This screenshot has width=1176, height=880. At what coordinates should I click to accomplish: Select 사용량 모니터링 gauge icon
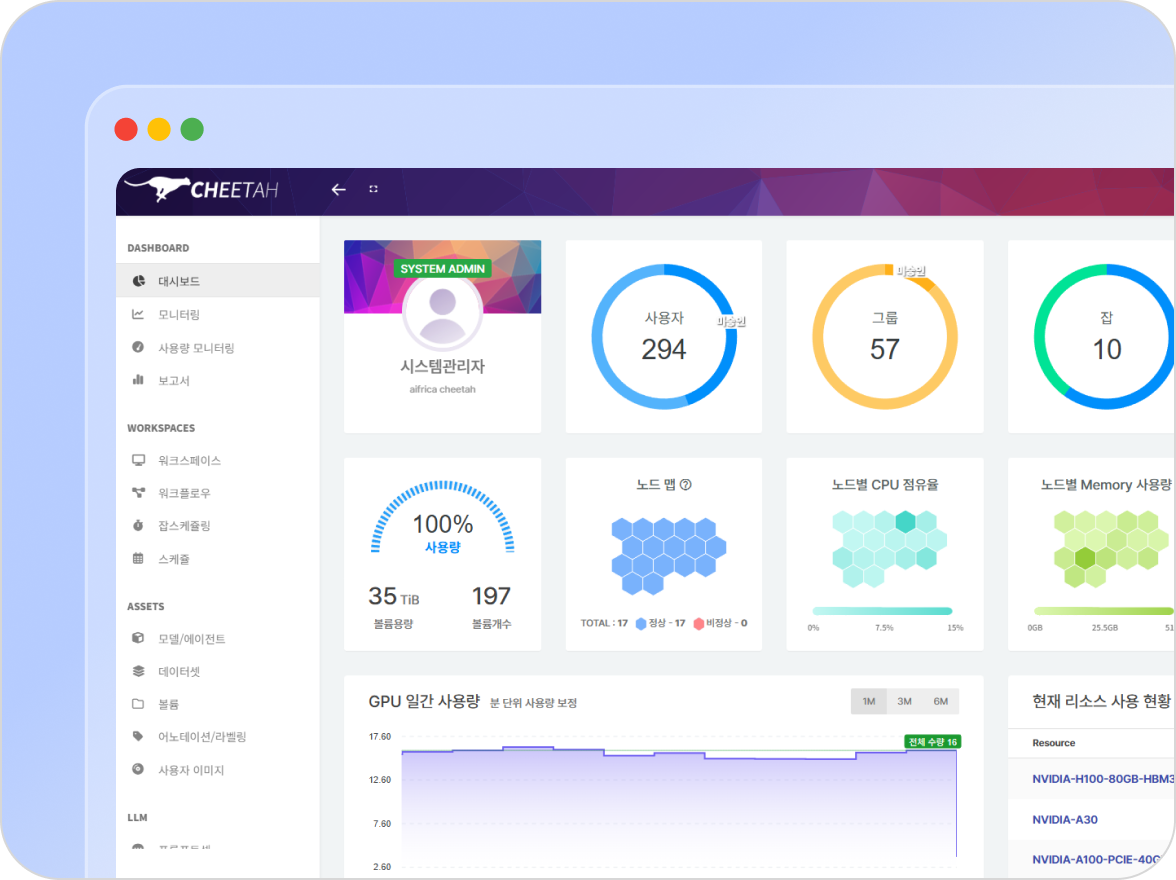coord(138,347)
